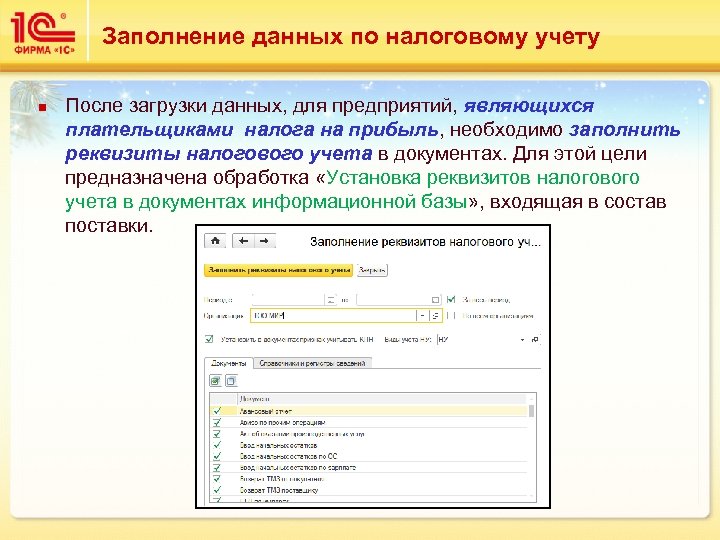Uncheck the Авансовый отчет row

(x=217, y=411)
